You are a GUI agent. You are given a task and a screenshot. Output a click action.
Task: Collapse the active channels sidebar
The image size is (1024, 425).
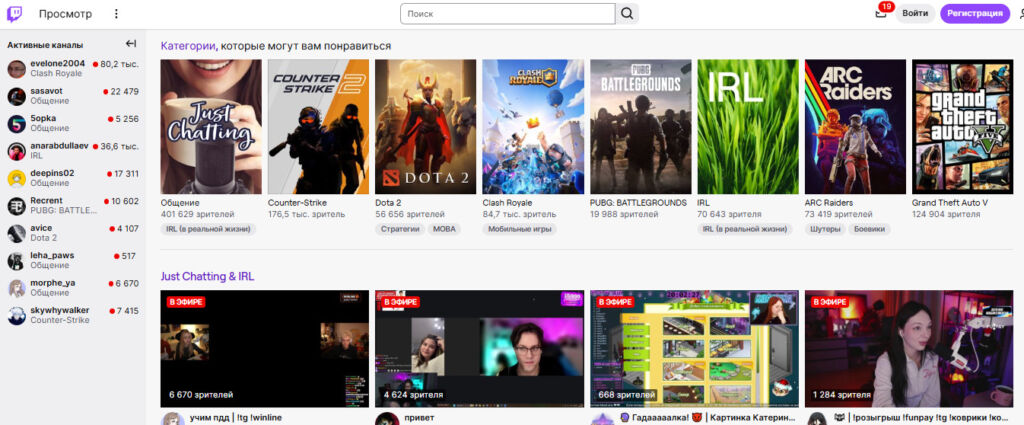[x=130, y=44]
